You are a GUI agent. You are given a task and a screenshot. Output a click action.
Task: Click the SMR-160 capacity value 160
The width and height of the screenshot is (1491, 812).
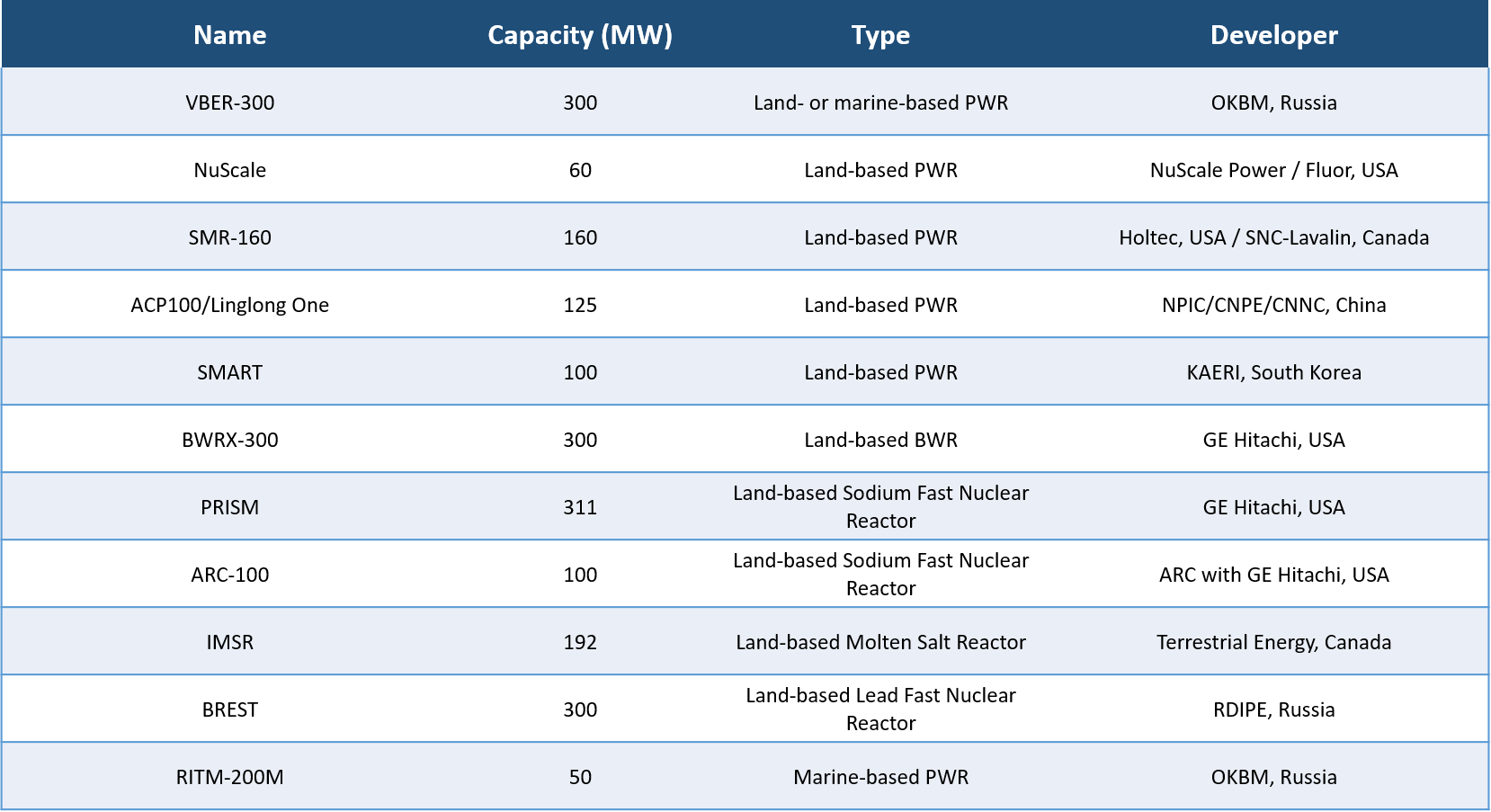pyautogui.click(x=580, y=236)
